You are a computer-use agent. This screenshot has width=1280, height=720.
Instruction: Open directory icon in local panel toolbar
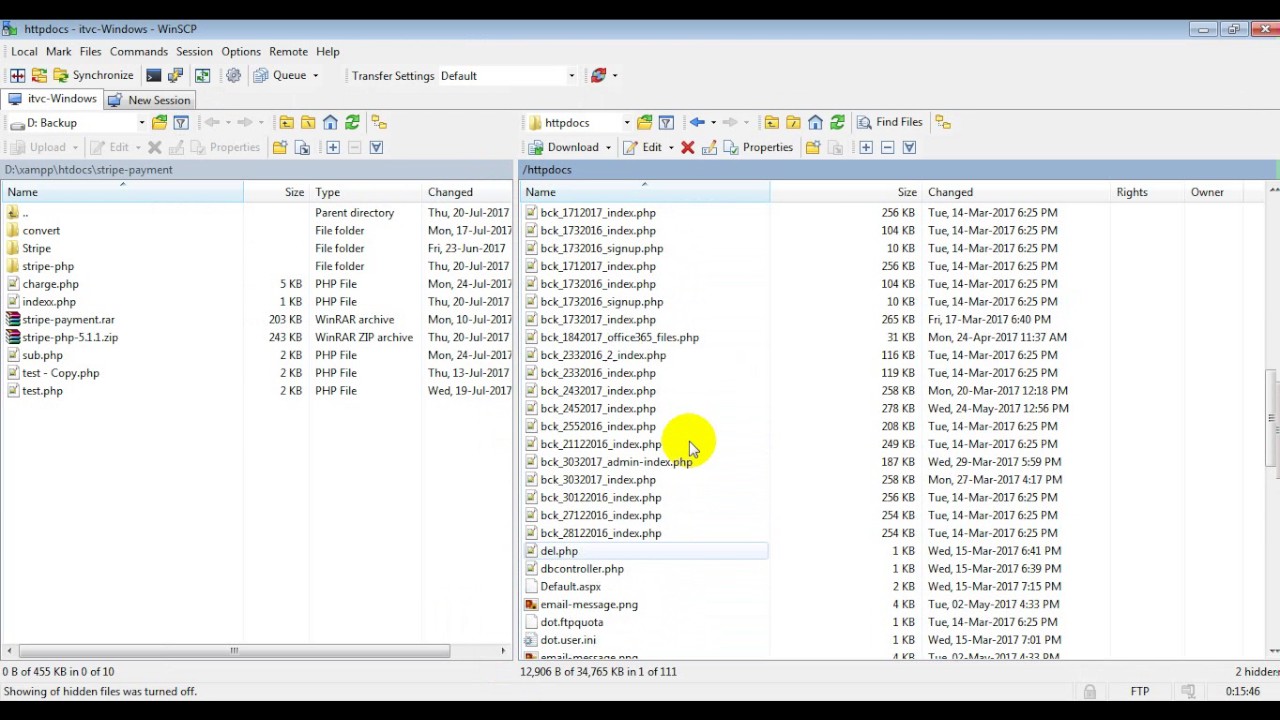[x=159, y=122]
